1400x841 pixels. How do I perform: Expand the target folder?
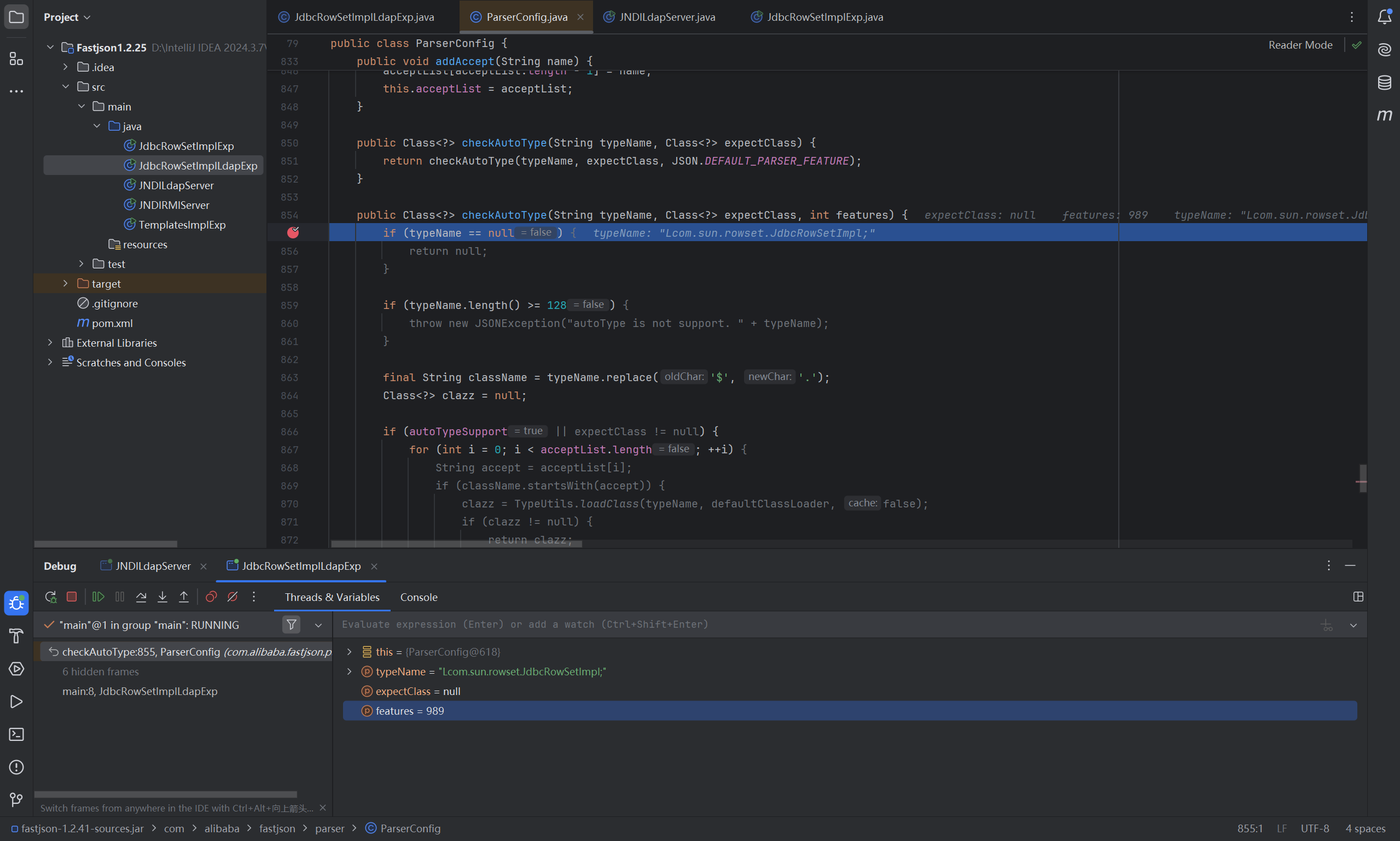point(65,283)
